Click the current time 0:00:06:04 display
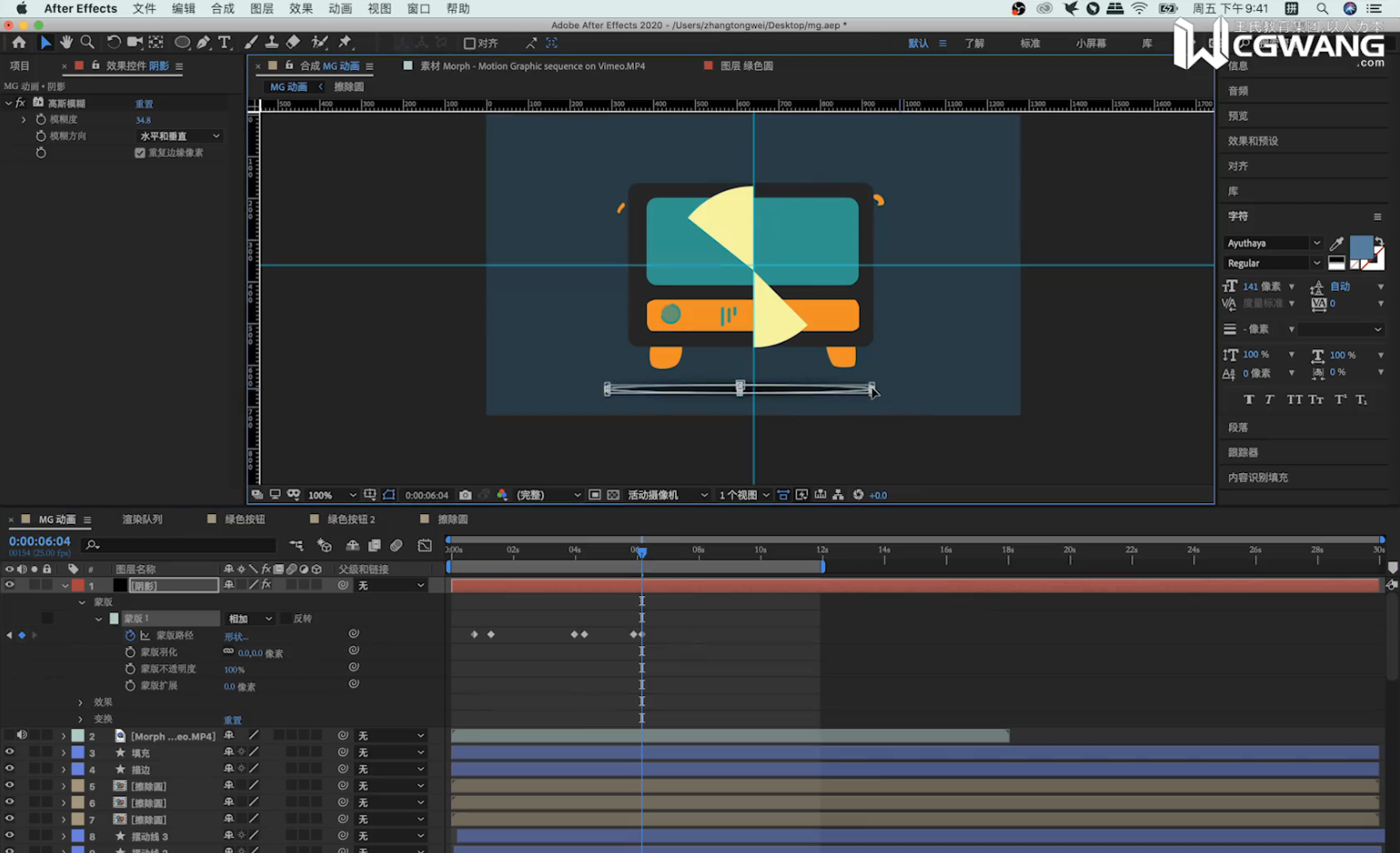This screenshot has height=853, width=1400. [39, 541]
